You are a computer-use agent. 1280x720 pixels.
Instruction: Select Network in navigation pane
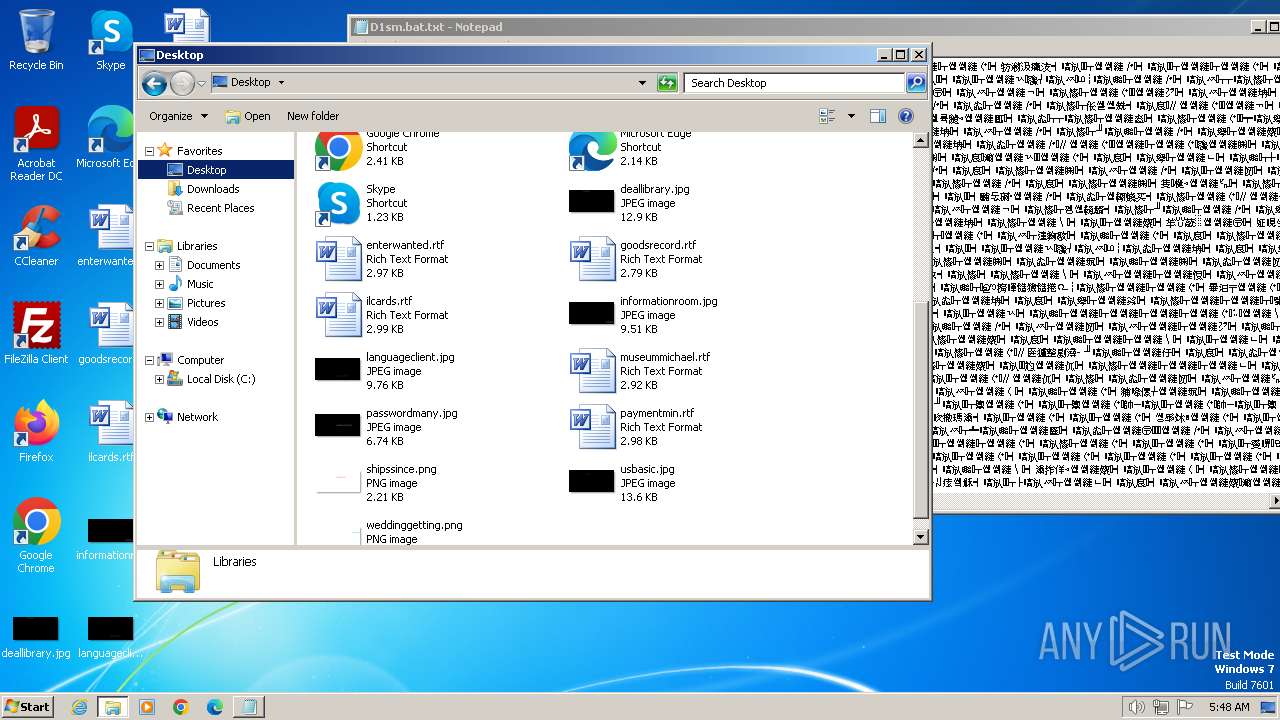tap(197, 417)
